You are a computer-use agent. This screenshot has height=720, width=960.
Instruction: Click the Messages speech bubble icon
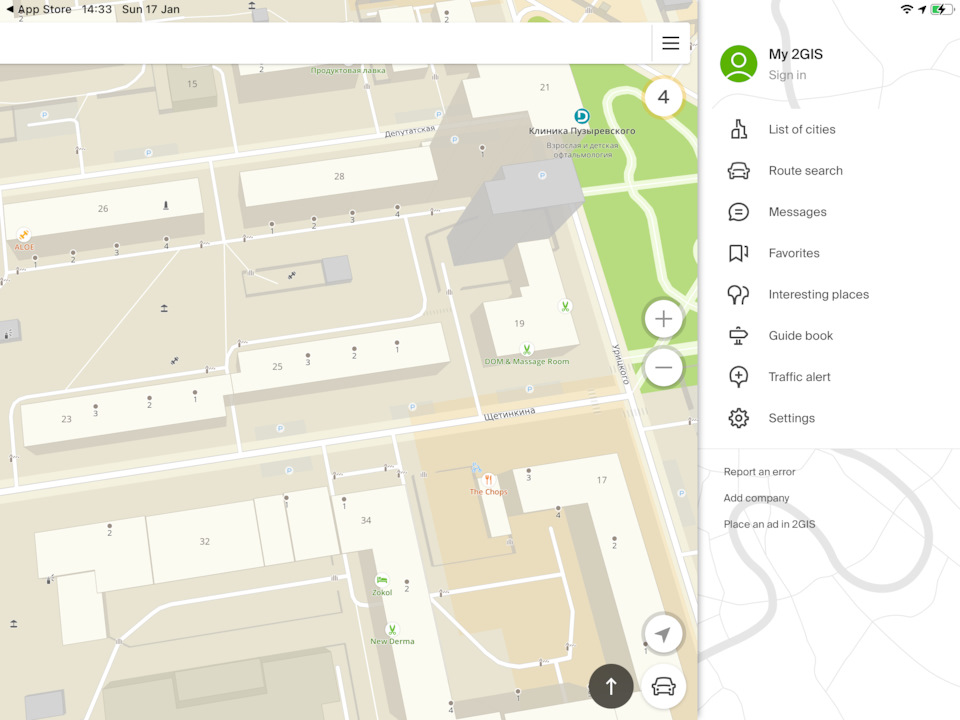738,212
